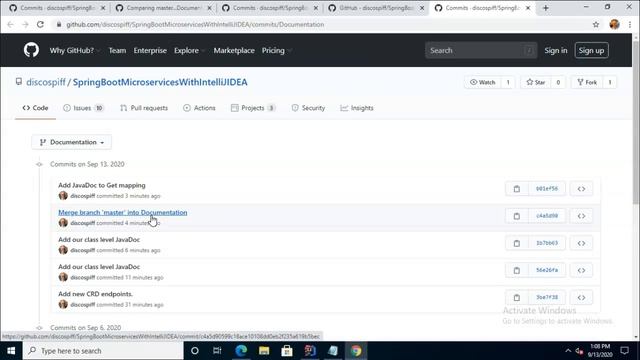
Task: Copy SHA of the Merge branch 'master' commit
Action: click(517, 216)
